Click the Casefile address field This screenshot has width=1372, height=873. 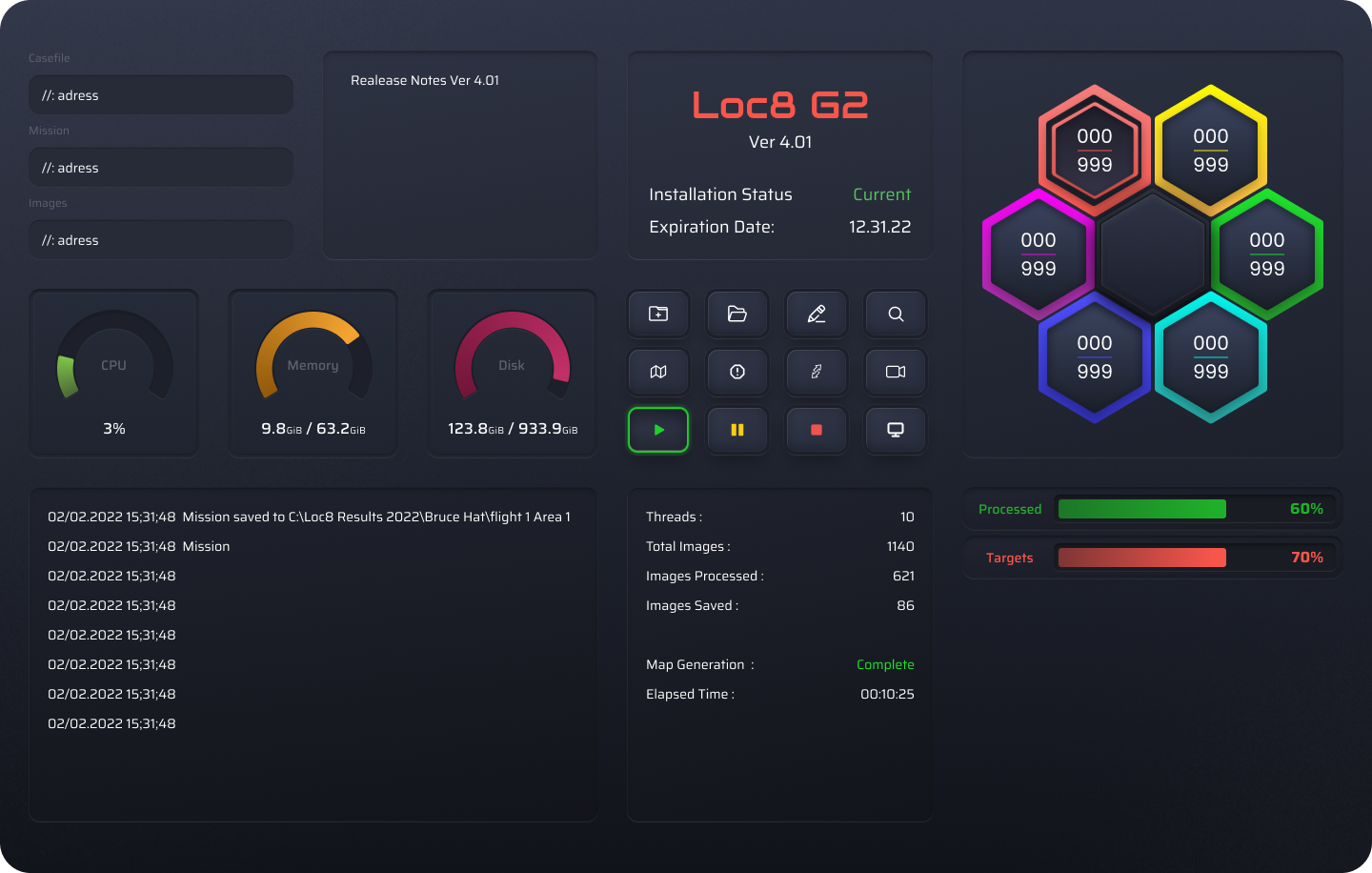pos(161,95)
